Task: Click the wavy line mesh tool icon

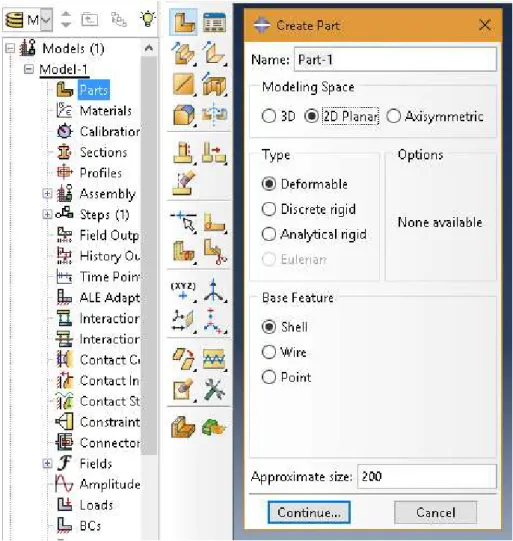Action: click(x=214, y=359)
